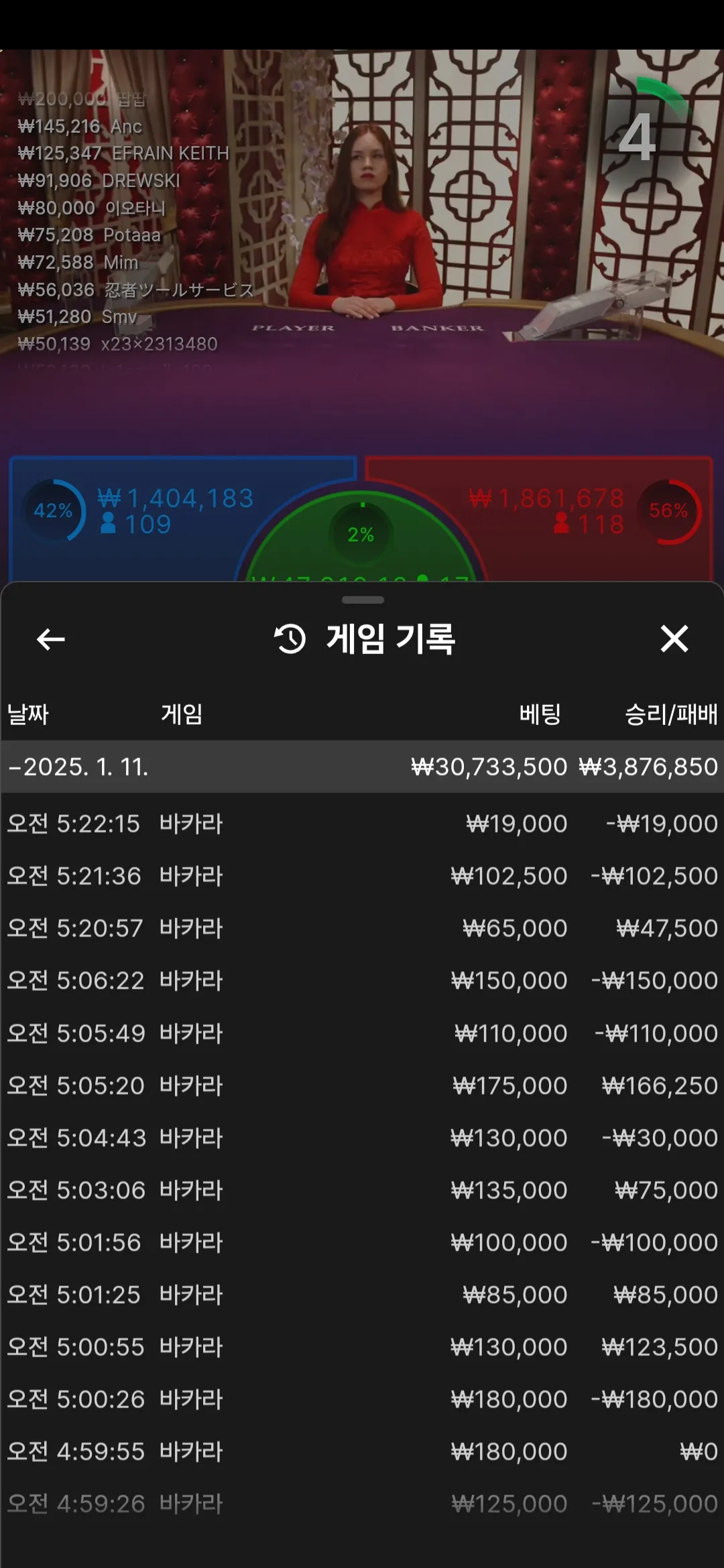Open the 오전 5:05:20 바카라 record
The width and height of the screenshot is (724, 1568).
point(362,1086)
